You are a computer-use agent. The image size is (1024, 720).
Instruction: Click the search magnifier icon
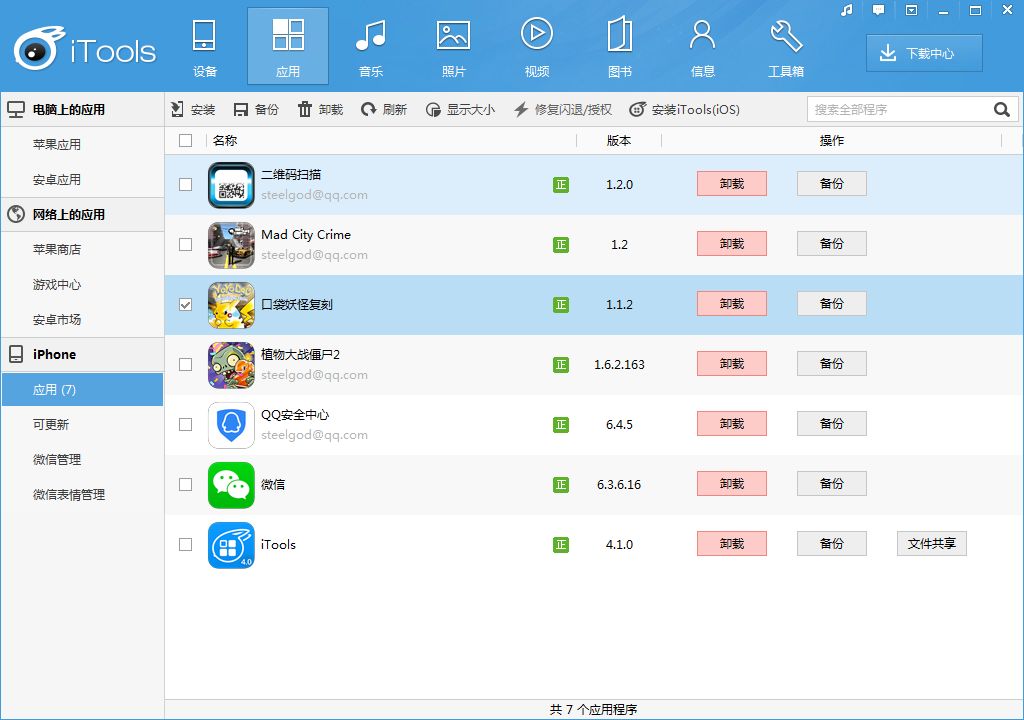click(1002, 110)
